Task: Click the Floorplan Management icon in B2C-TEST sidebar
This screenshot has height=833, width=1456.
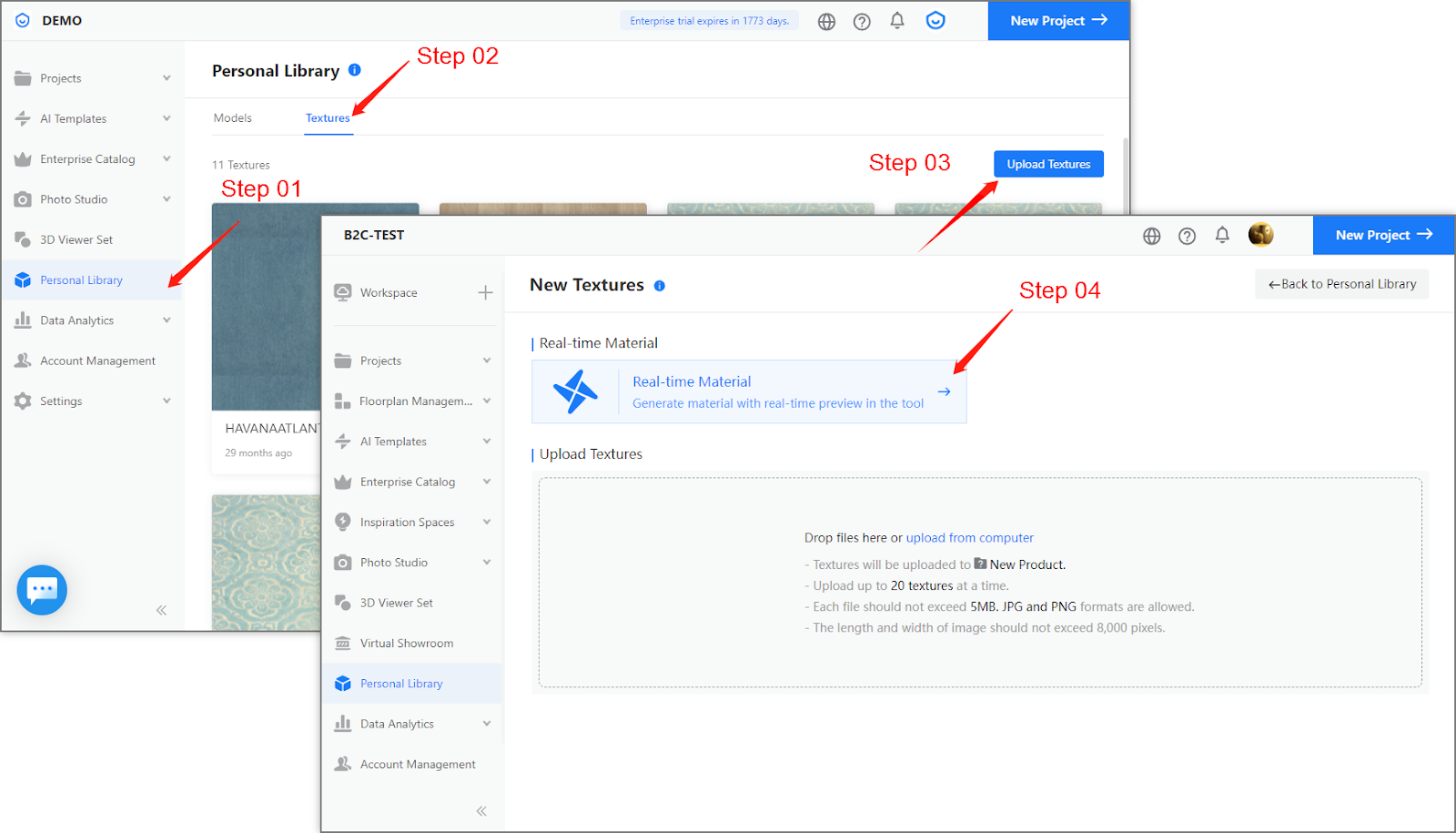Action: point(343,401)
